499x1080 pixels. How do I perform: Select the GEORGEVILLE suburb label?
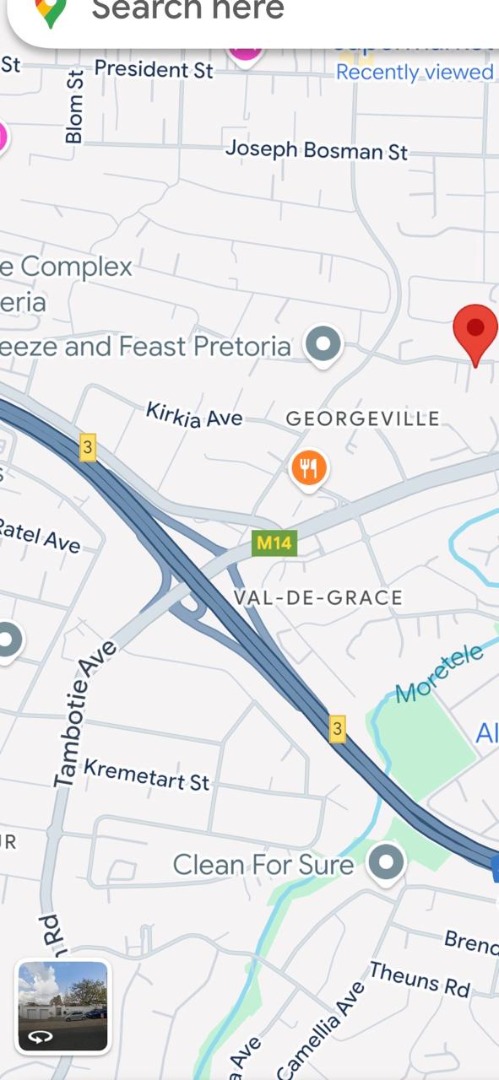pos(363,419)
